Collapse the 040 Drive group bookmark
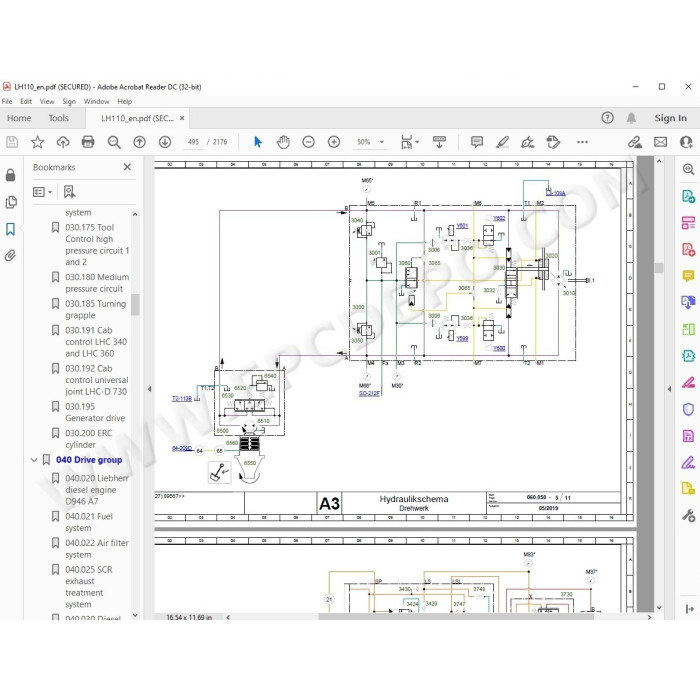Viewport: 700px width, 700px height. (x=34, y=460)
